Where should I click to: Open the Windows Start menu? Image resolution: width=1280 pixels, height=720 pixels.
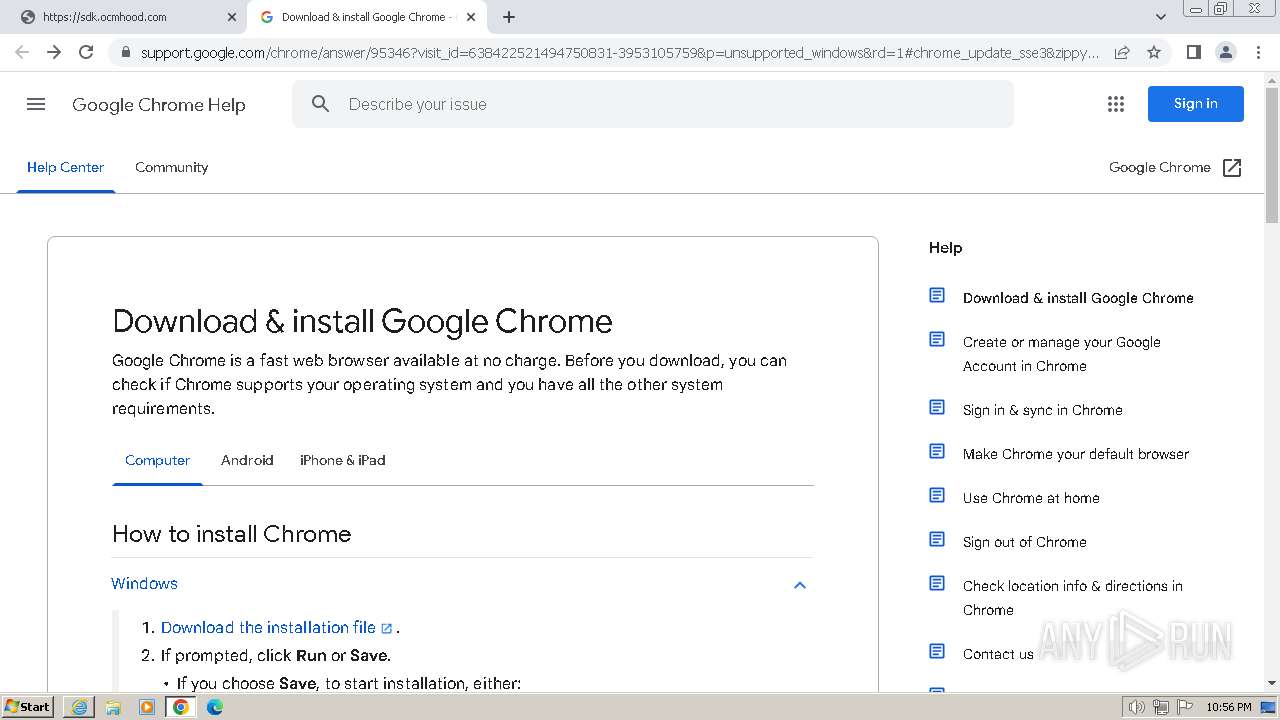pos(28,707)
